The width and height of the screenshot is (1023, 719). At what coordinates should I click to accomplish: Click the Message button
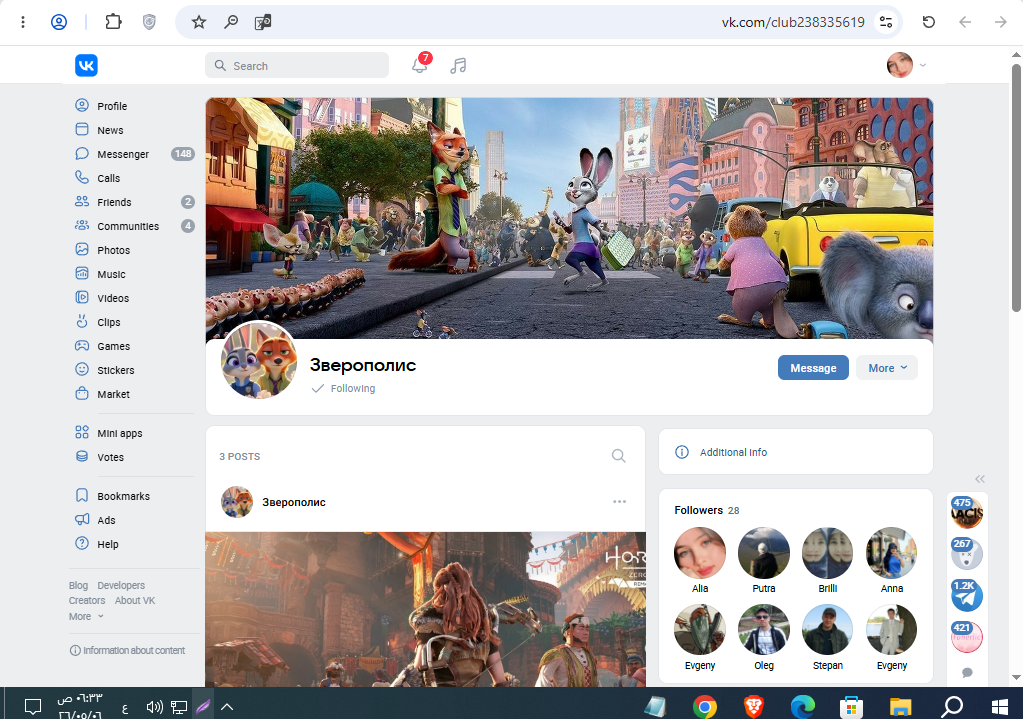(x=813, y=368)
